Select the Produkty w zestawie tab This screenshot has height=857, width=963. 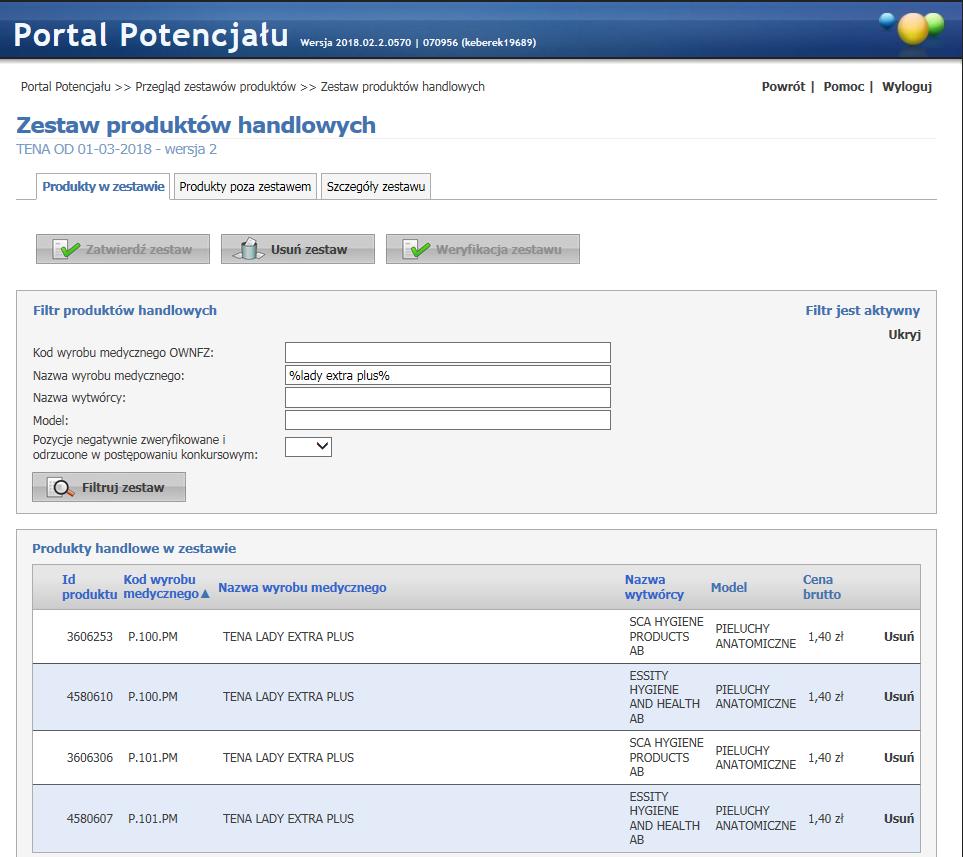[x=103, y=187]
